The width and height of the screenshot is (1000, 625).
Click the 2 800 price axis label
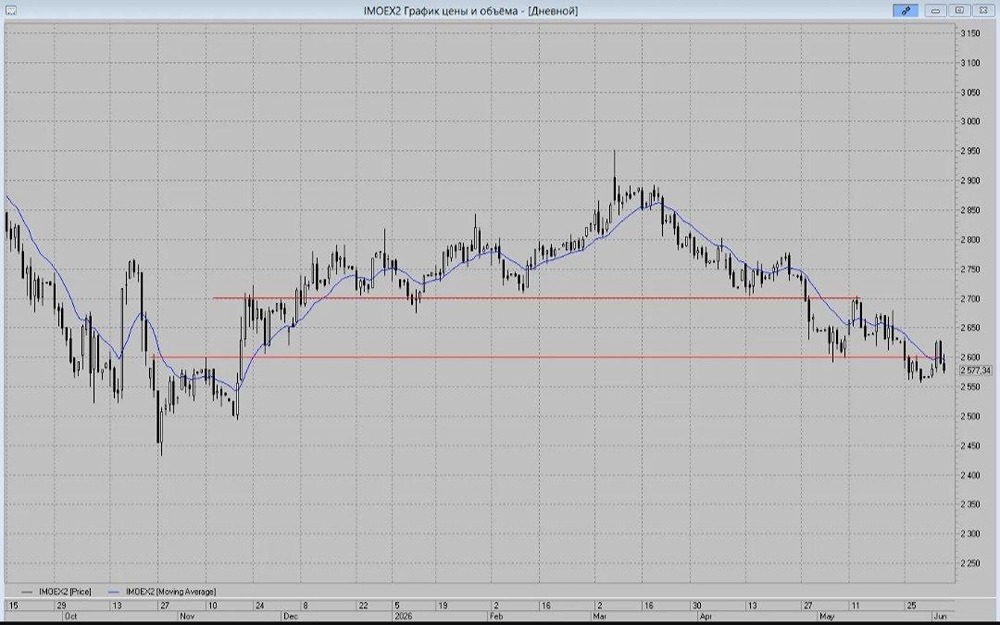click(970, 240)
